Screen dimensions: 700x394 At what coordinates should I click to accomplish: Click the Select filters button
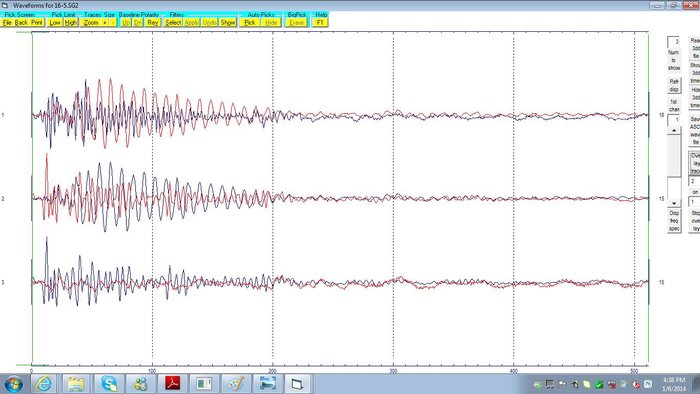tap(173, 22)
